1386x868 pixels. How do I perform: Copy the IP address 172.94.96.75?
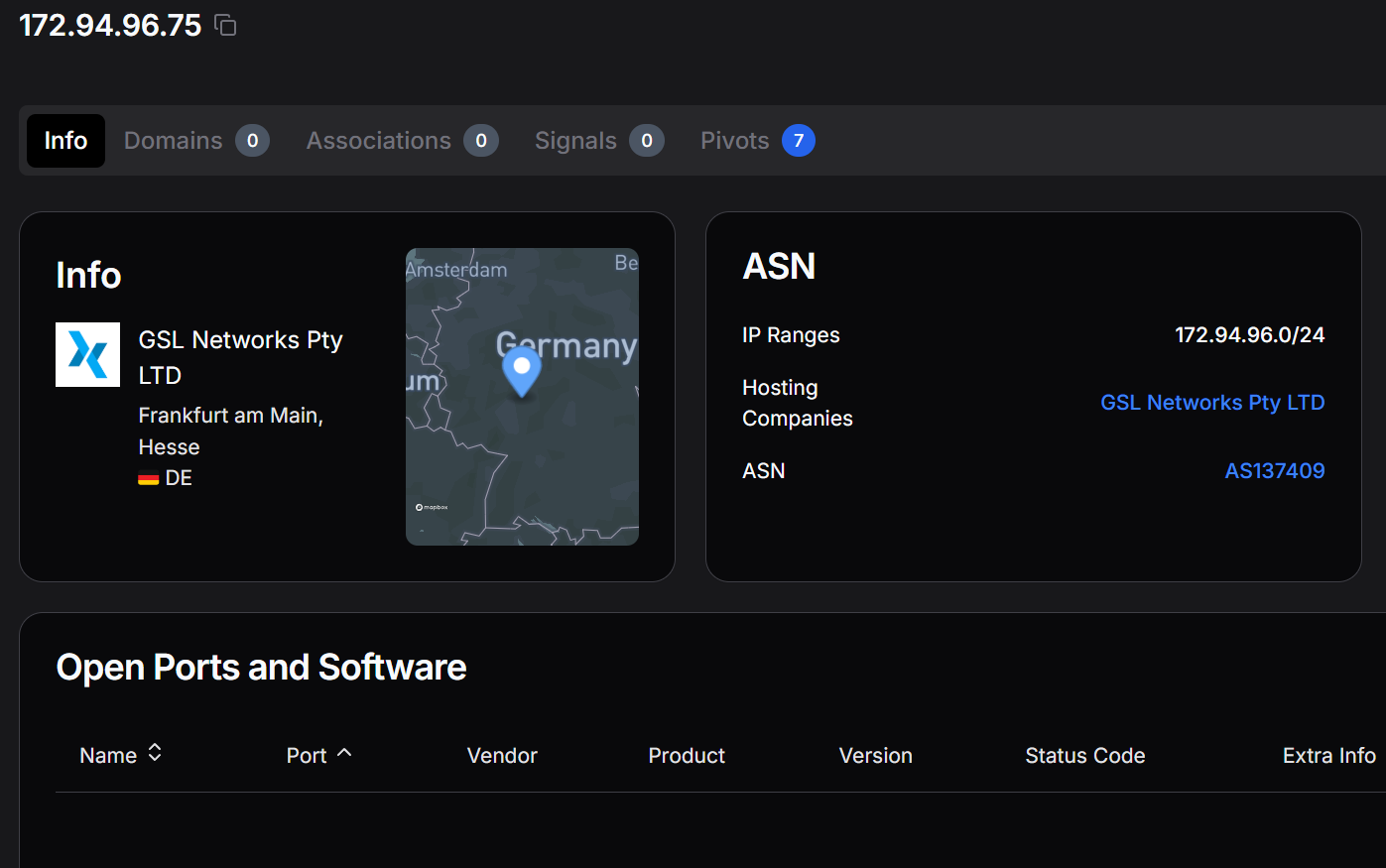pos(226,25)
